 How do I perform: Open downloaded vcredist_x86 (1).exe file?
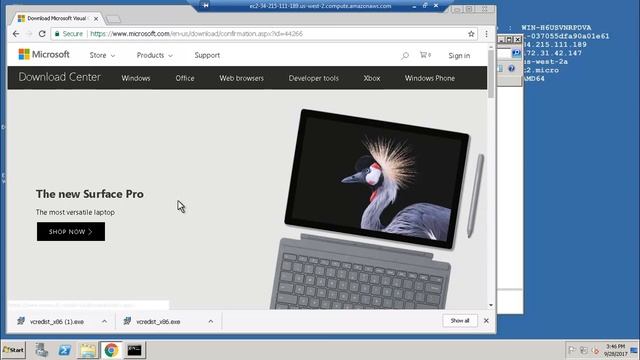[x=56, y=322]
